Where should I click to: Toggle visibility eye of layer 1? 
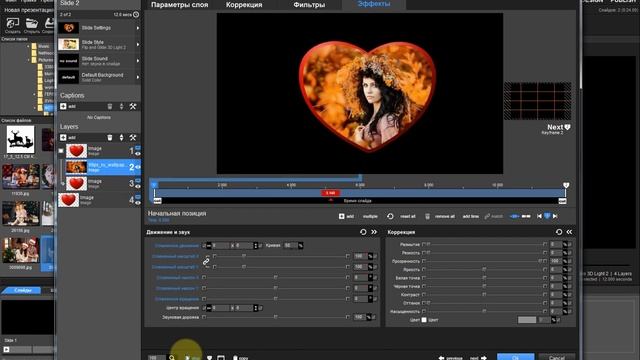(x=138, y=154)
